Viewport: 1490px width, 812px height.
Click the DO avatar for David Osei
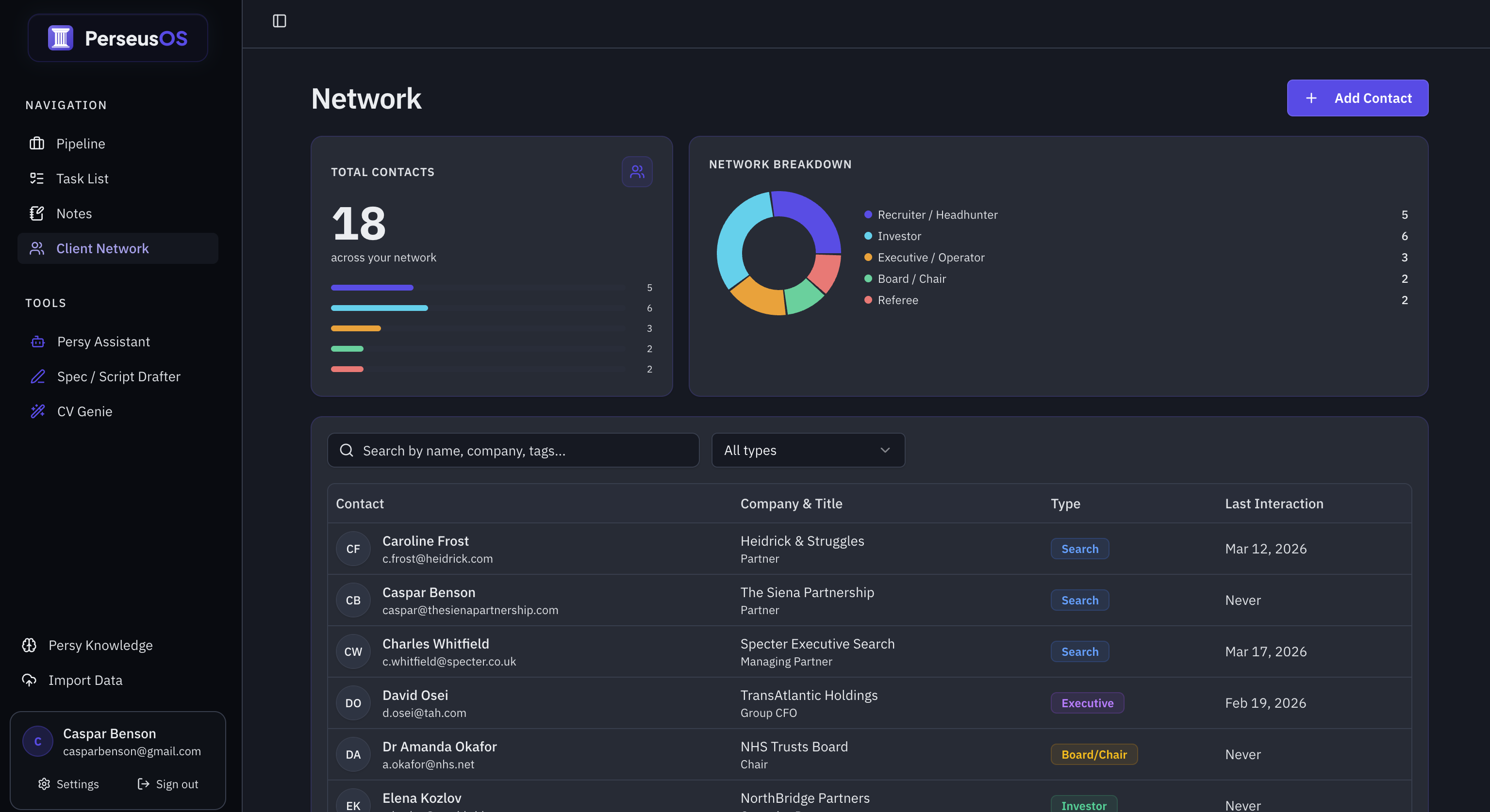353,703
